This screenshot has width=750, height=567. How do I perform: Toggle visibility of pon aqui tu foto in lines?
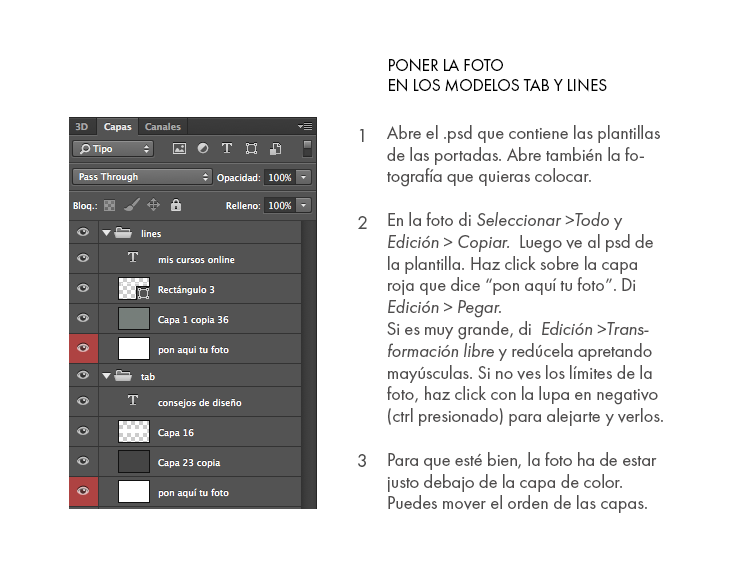83,348
